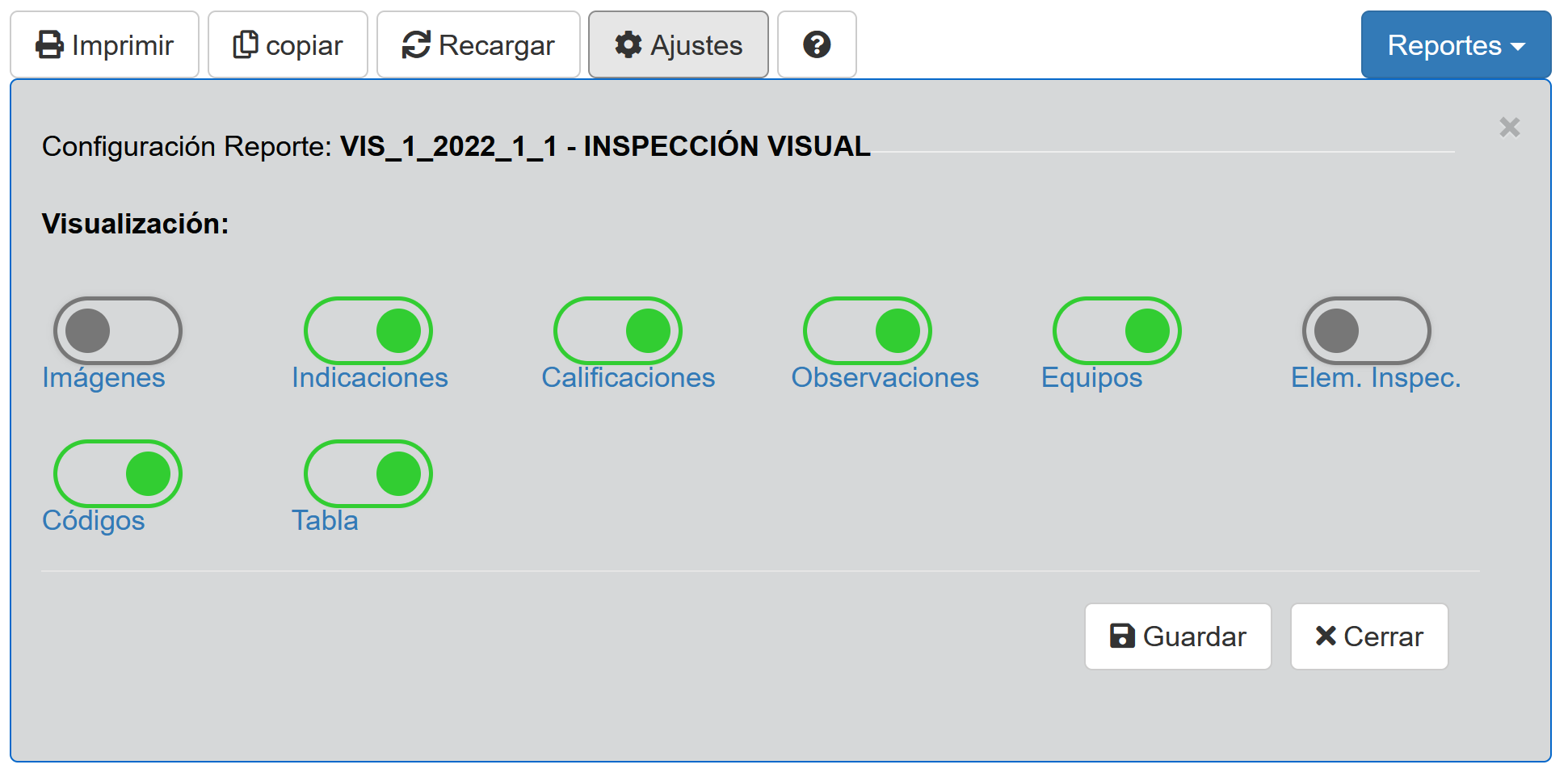
Task: Disable the Indicaciones toggle switch
Action: [368, 331]
